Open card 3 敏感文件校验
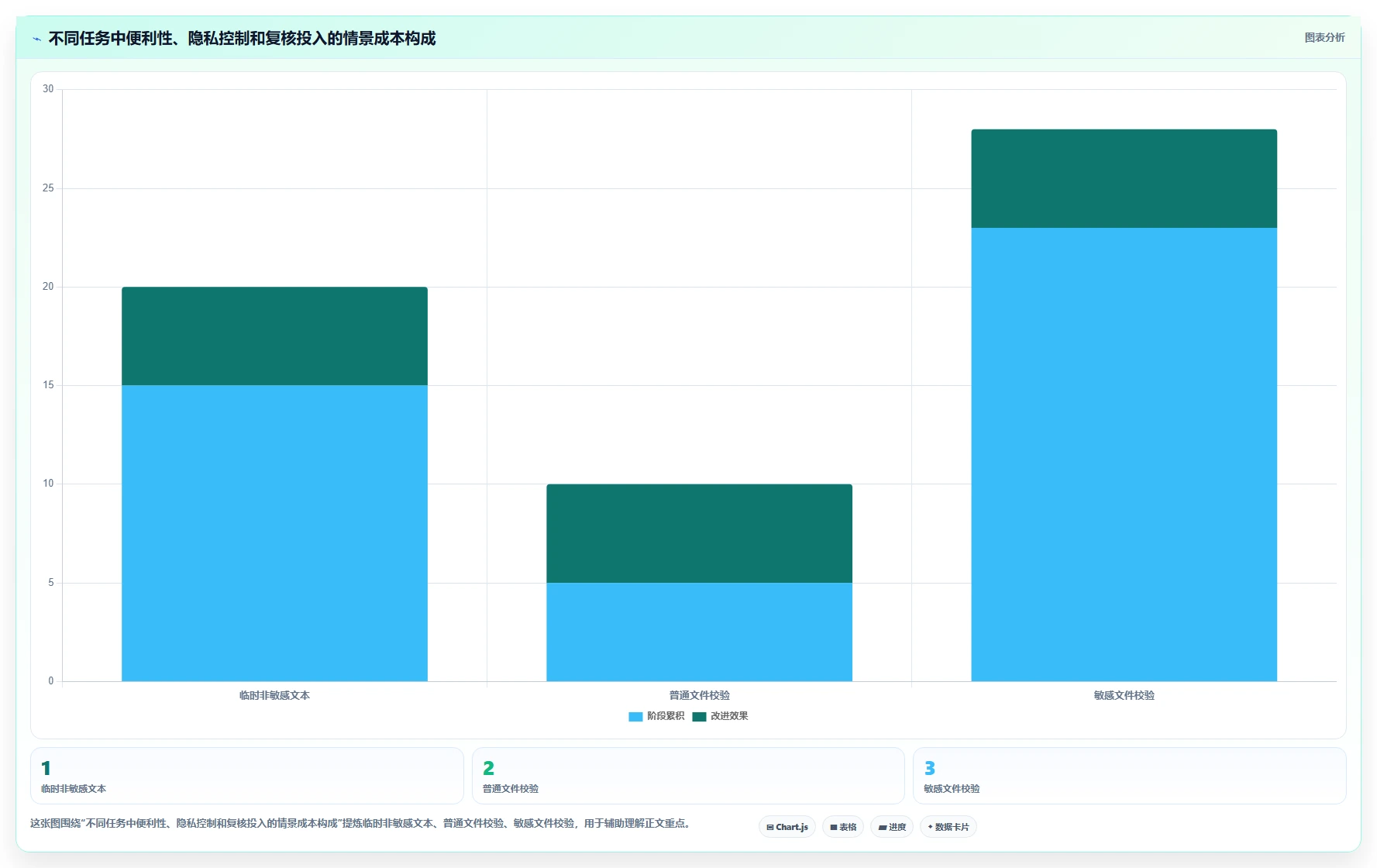Viewport: 1377px width, 868px height. (x=1129, y=776)
